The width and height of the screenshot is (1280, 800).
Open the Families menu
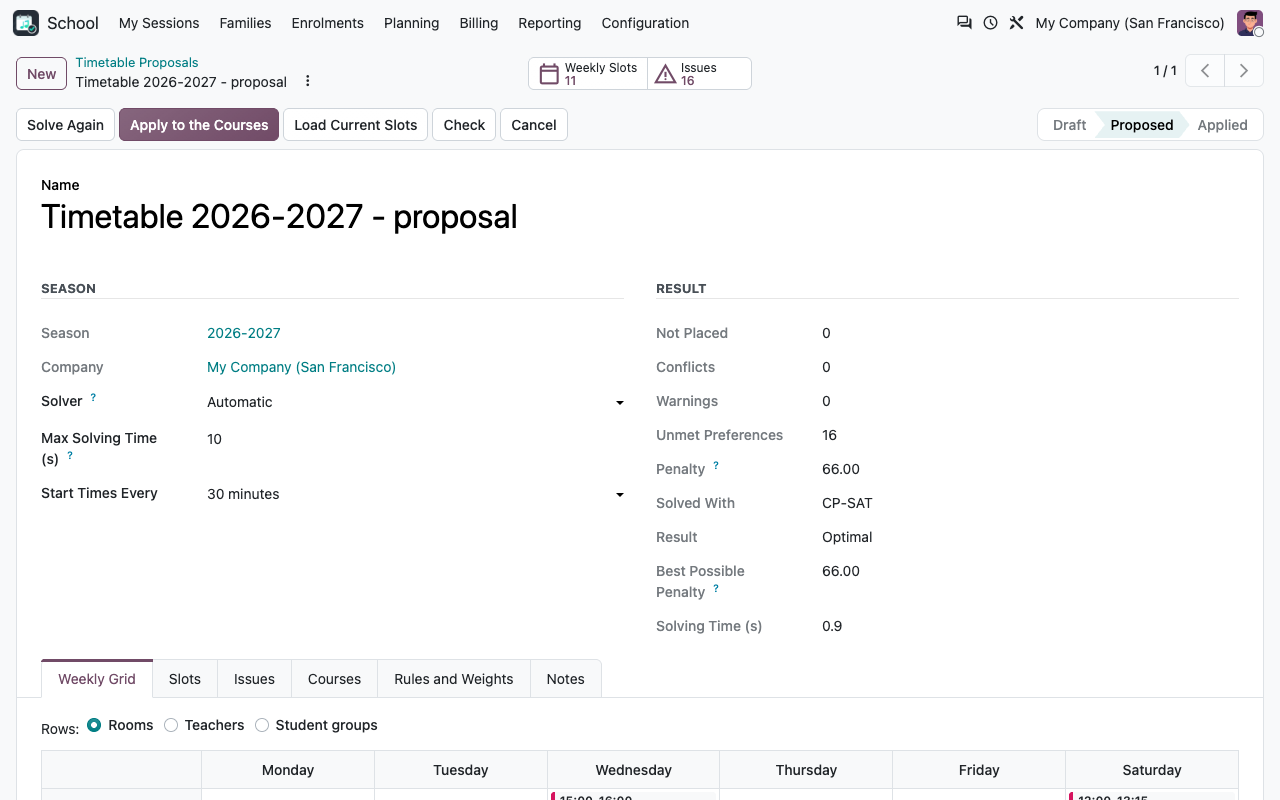[x=245, y=23]
